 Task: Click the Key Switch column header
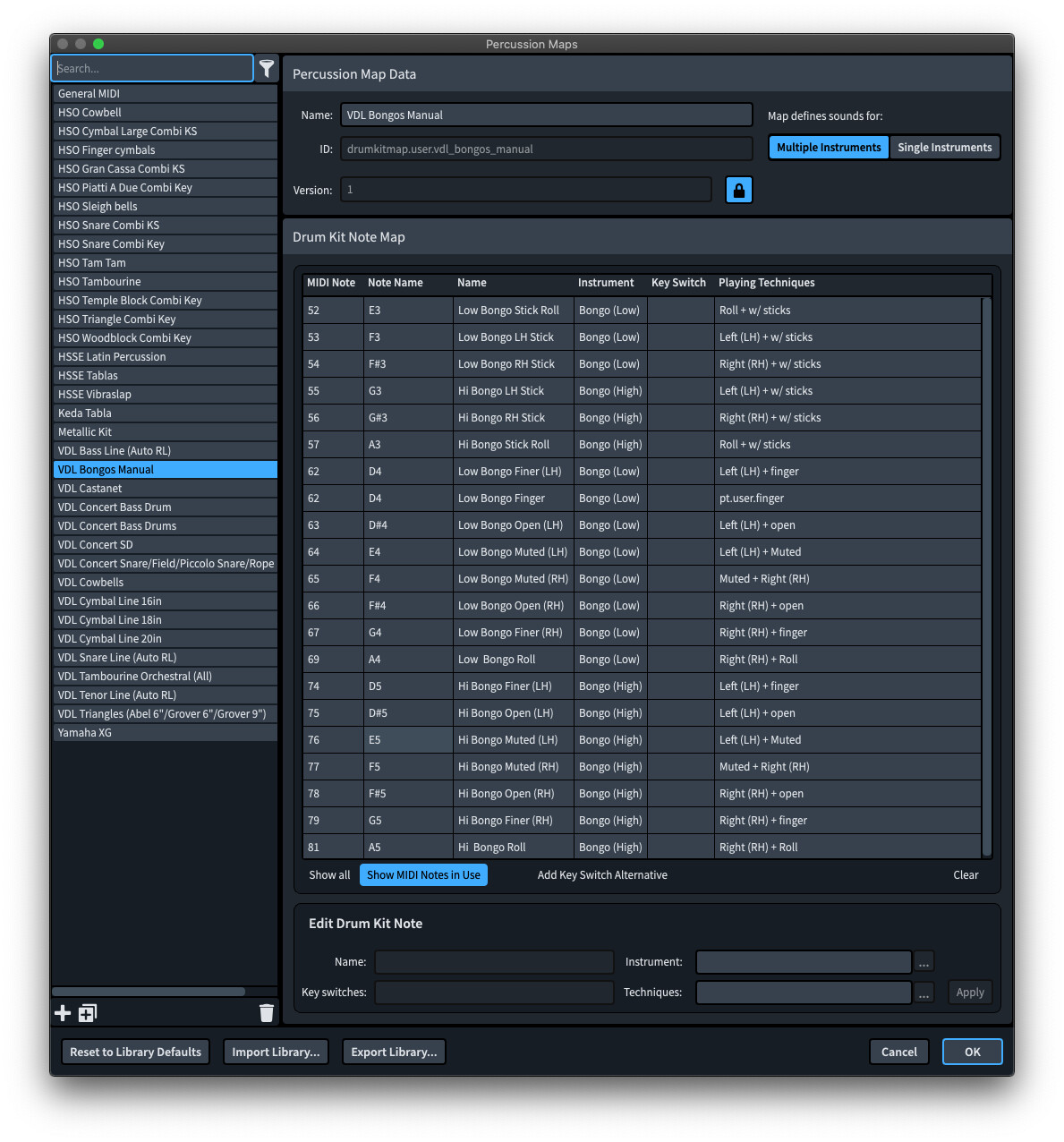point(678,283)
